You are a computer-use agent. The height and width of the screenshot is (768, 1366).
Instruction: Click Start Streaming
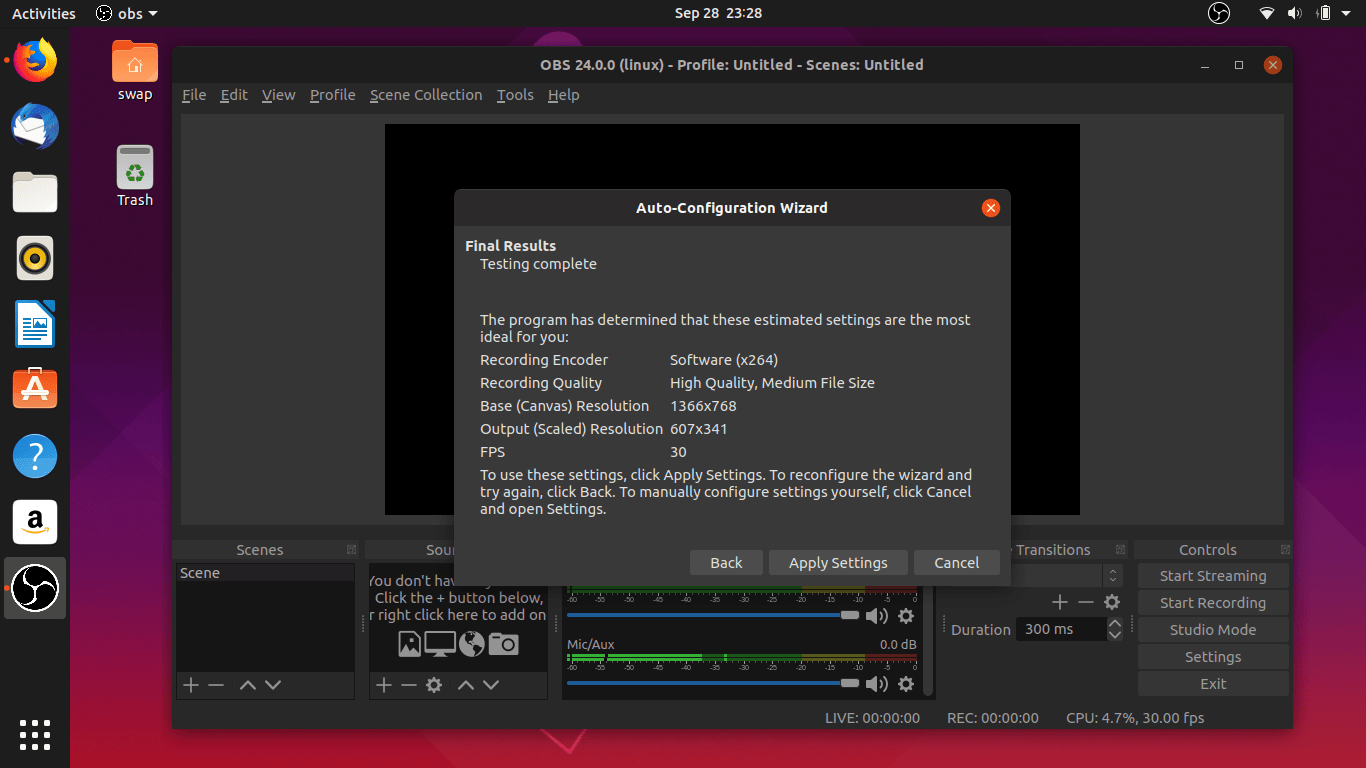tap(1213, 576)
